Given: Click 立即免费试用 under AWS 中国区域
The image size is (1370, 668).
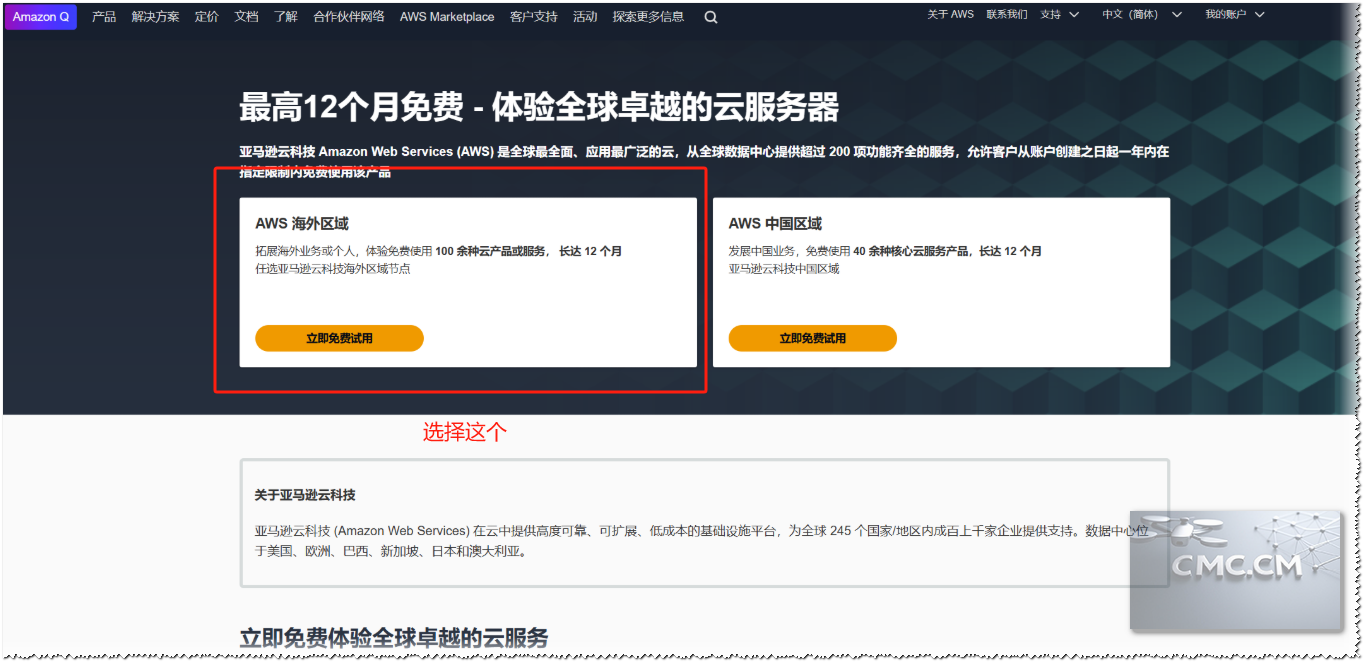Looking at the screenshot, I should pos(813,339).
